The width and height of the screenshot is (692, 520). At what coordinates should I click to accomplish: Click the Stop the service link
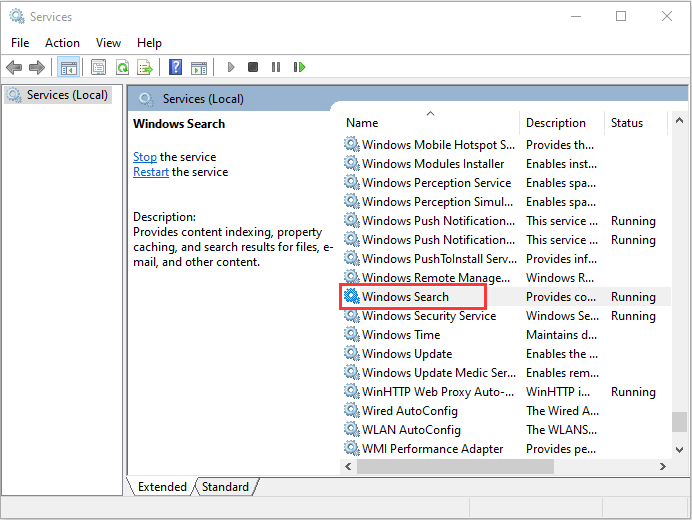coord(145,157)
